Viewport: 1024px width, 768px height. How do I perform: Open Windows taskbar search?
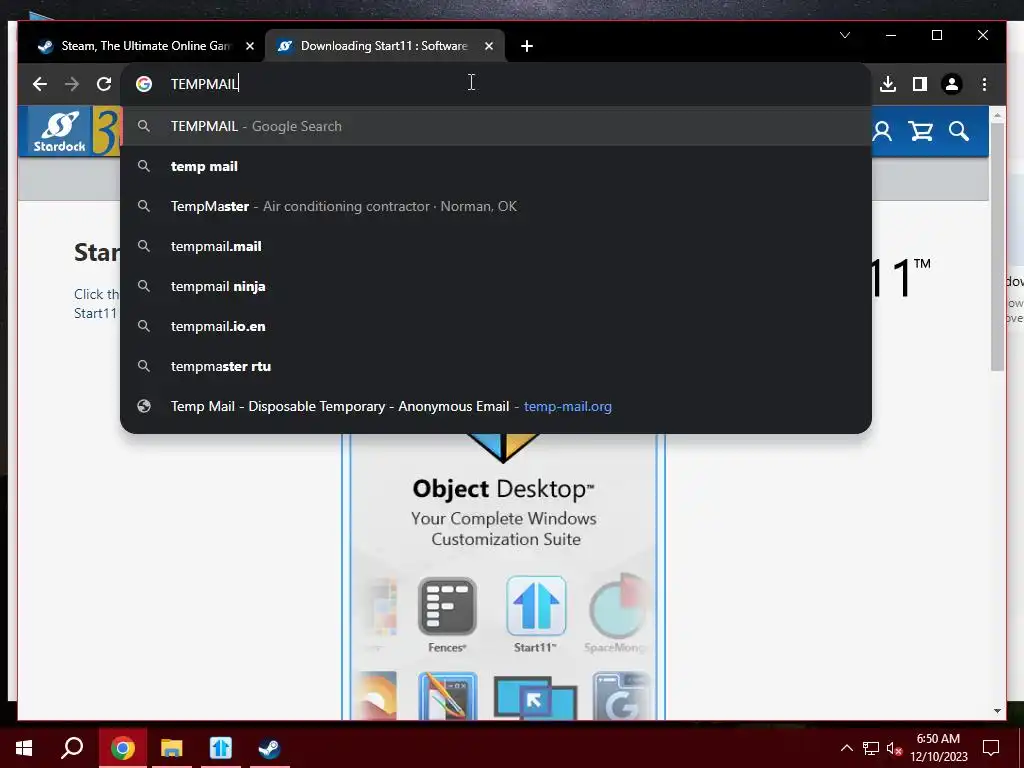pos(72,748)
